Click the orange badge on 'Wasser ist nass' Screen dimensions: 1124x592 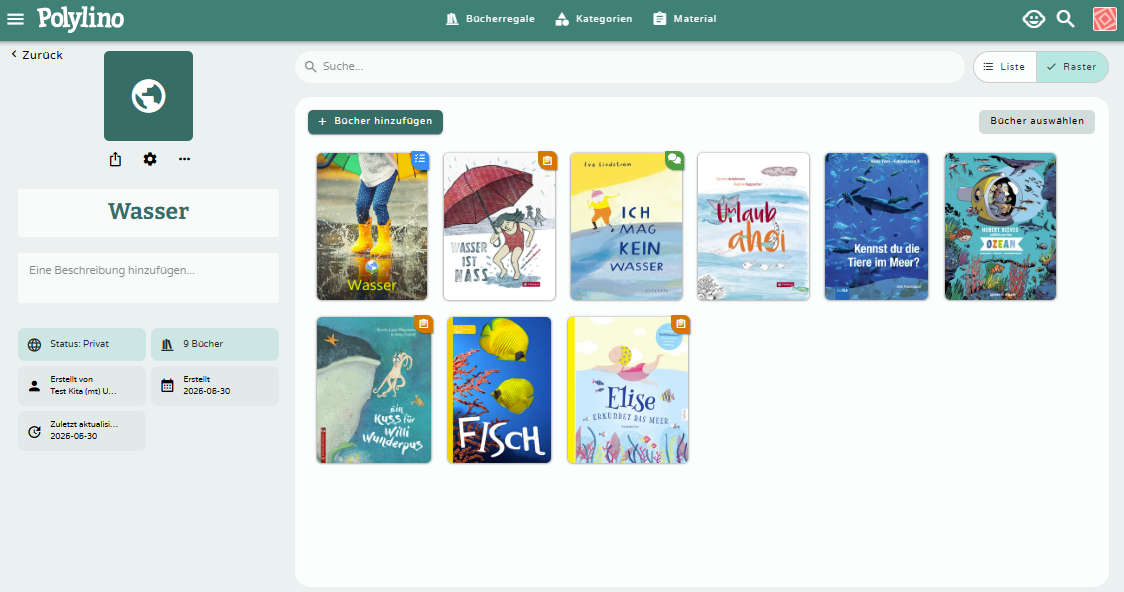tap(546, 160)
